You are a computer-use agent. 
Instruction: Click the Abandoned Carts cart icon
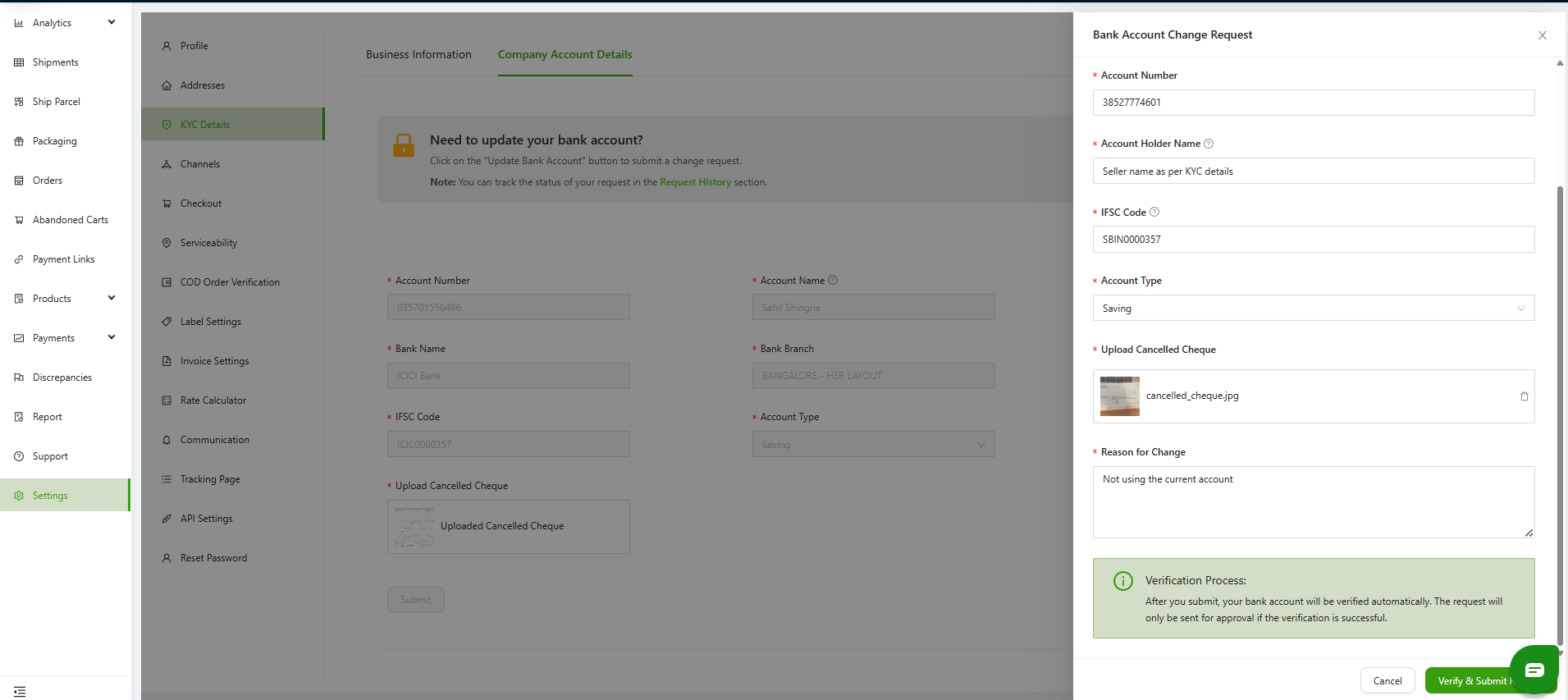click(19, 220)
